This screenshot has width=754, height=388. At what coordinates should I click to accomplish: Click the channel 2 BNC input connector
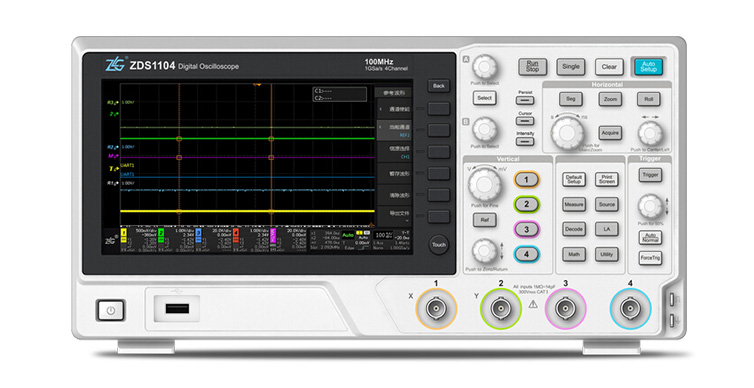(x=501, y=308)
